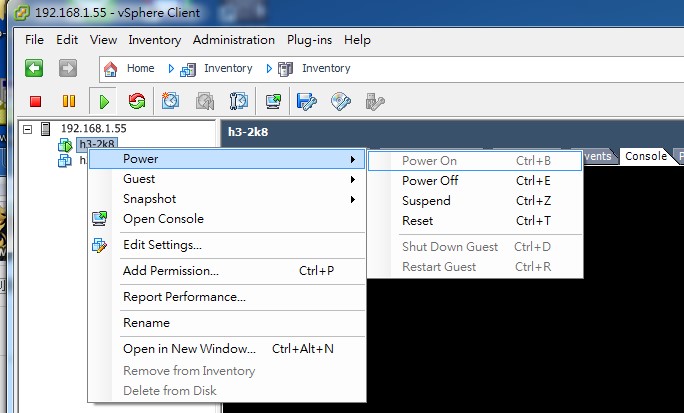Collapse the 192.168.1.55 host tree node
Image resolution: width=684 pixels, height=413 pixels.
click(x=27, y=129)
